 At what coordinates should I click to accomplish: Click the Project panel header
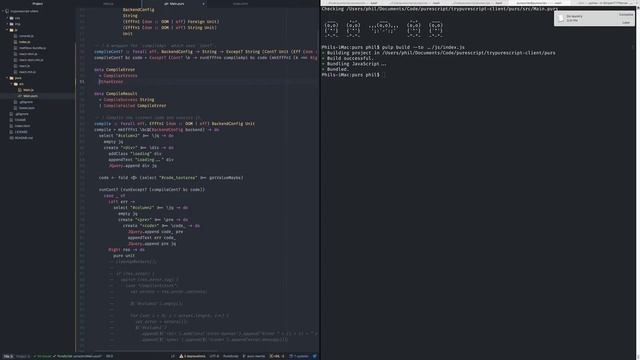[x=37, y=4]
